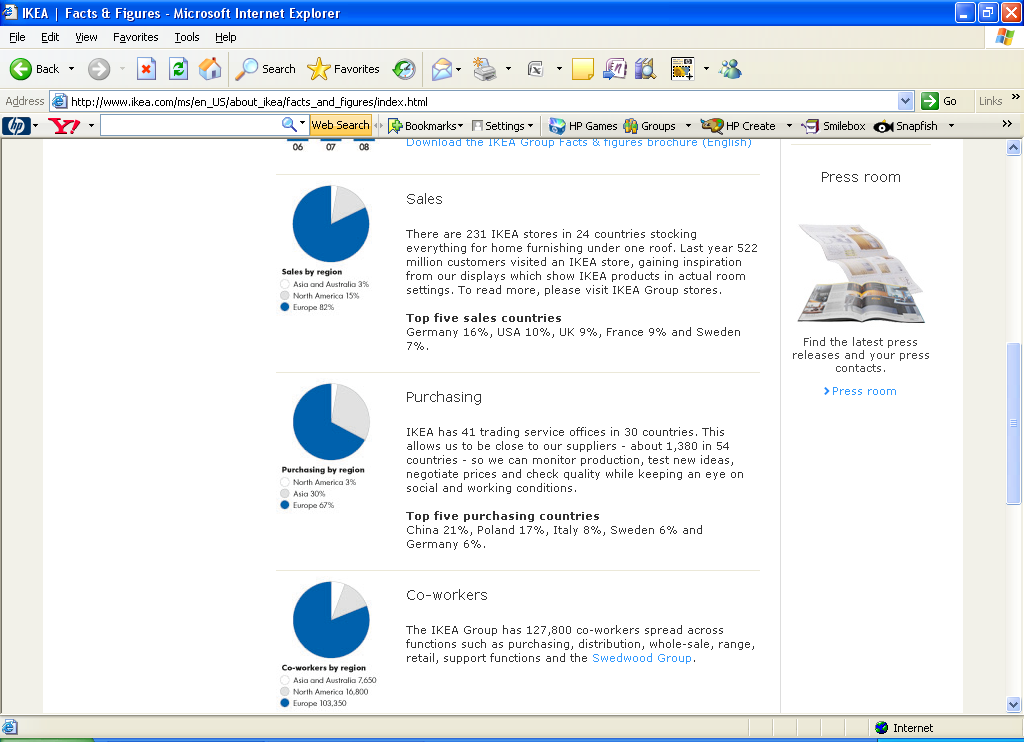
Task: Open the Bookmarks dropdown in Yahoo toolbar
Action: tap(426, 126)
